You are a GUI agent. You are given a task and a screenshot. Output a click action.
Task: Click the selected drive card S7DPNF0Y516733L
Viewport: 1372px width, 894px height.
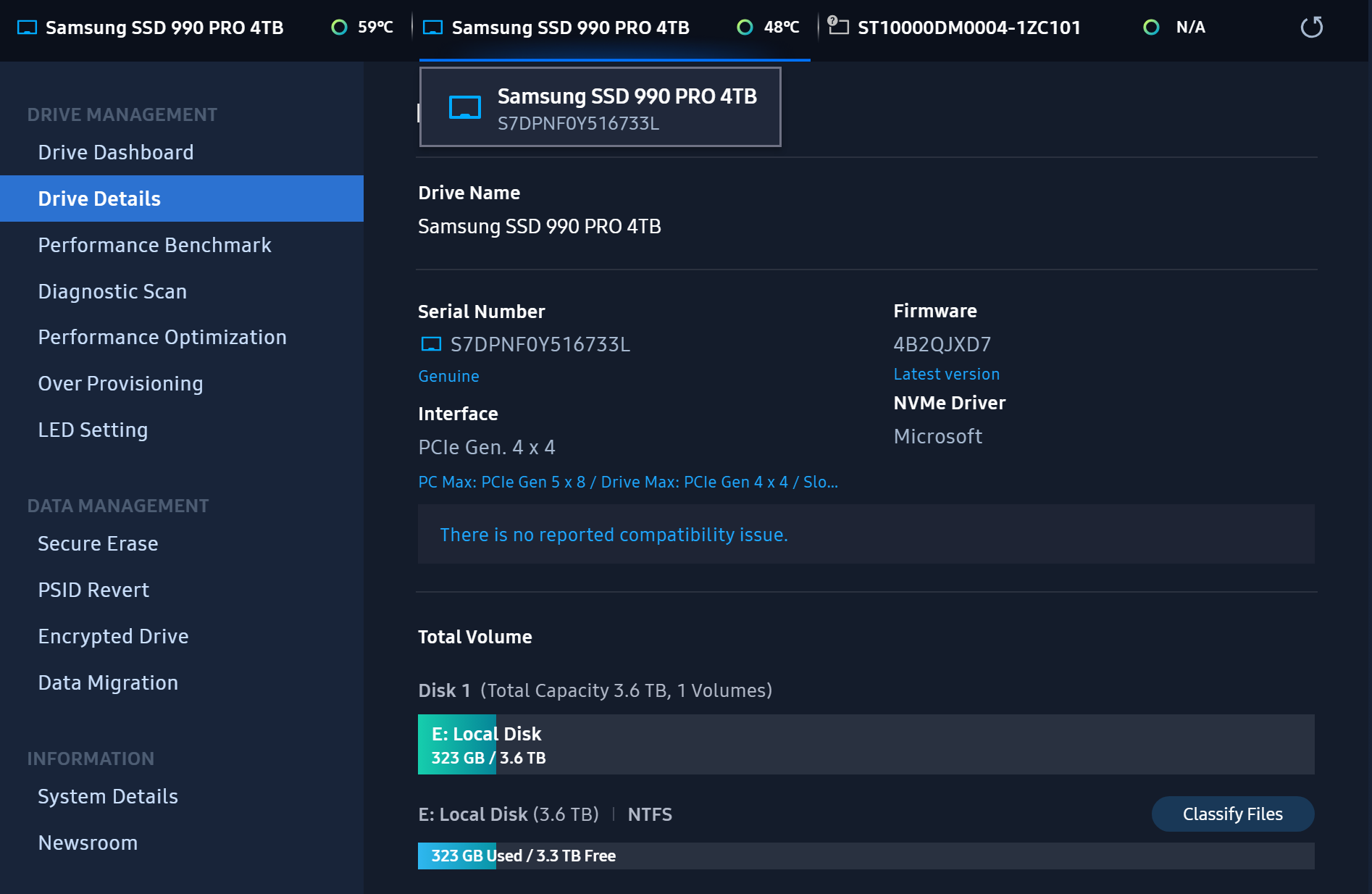(600, 107)
